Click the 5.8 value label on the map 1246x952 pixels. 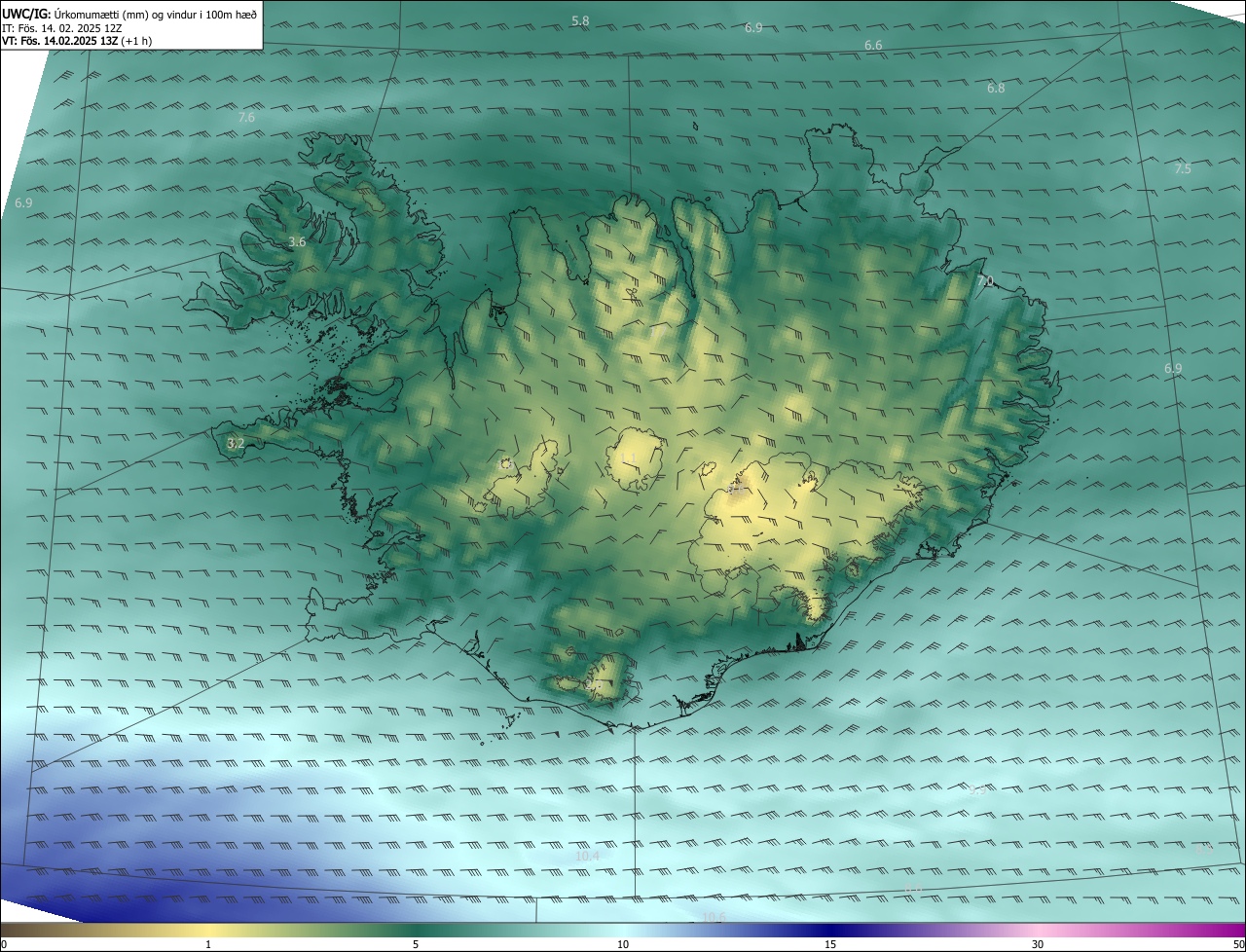[580, 20]
